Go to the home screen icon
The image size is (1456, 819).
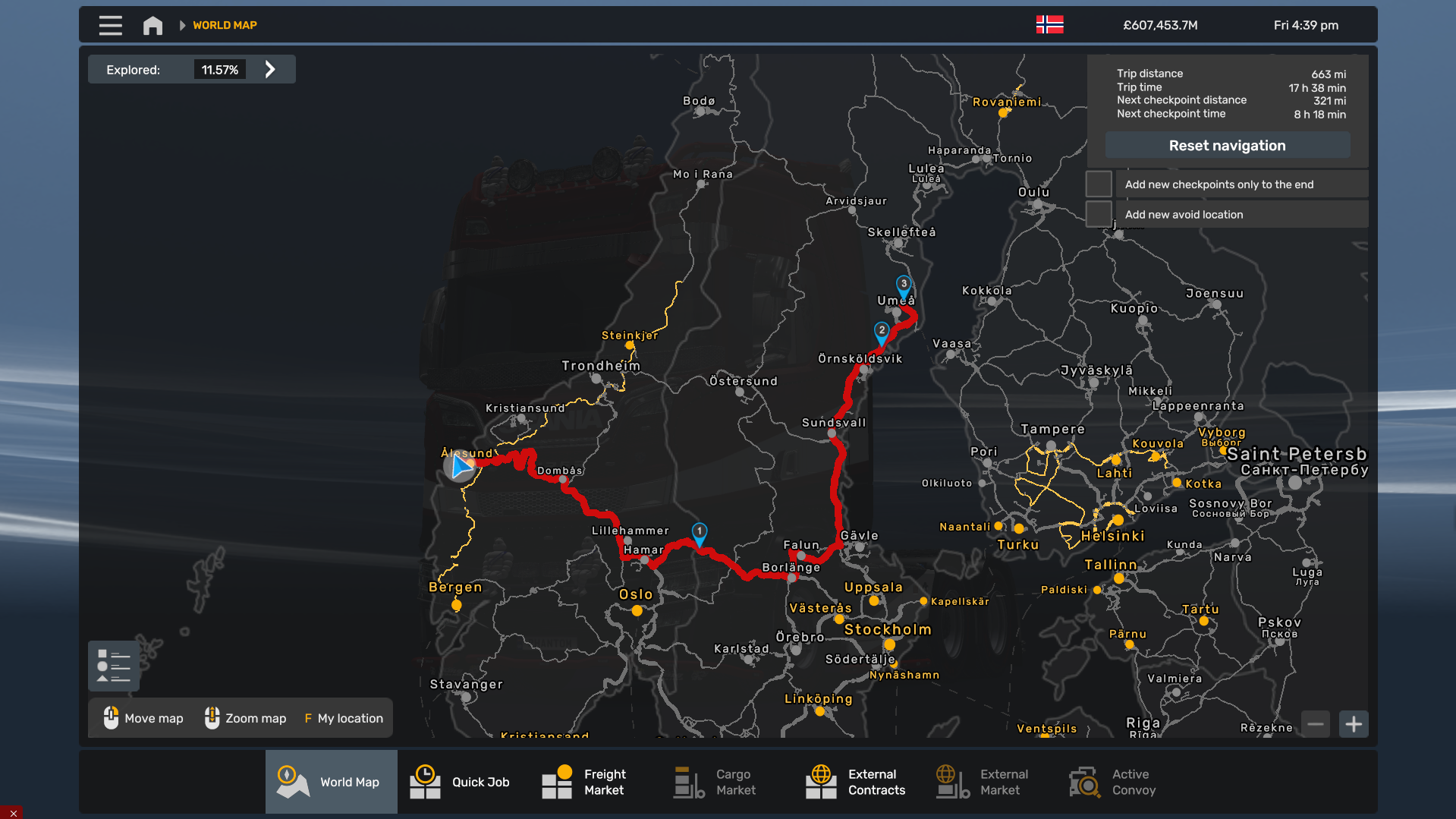(x=153, y=25)
